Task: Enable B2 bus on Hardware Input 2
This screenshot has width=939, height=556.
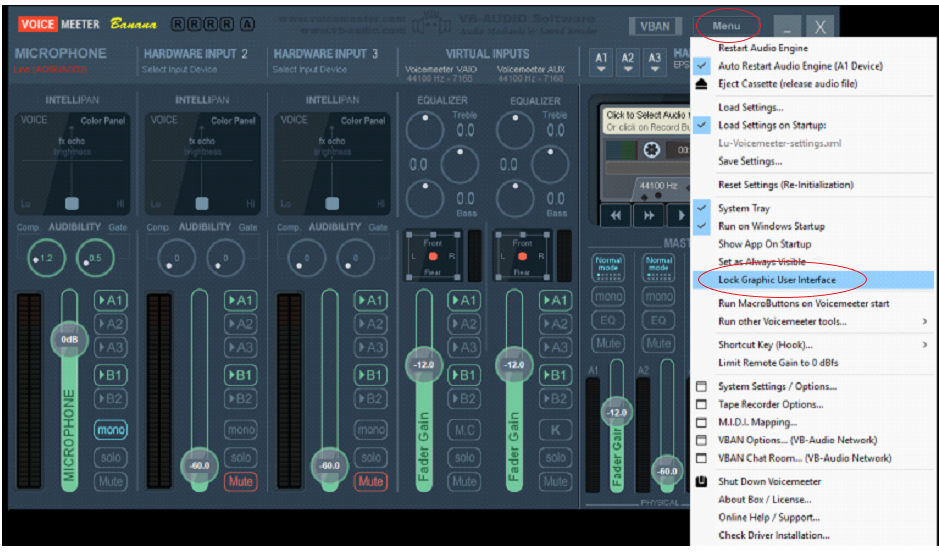Action: (241, 399)
